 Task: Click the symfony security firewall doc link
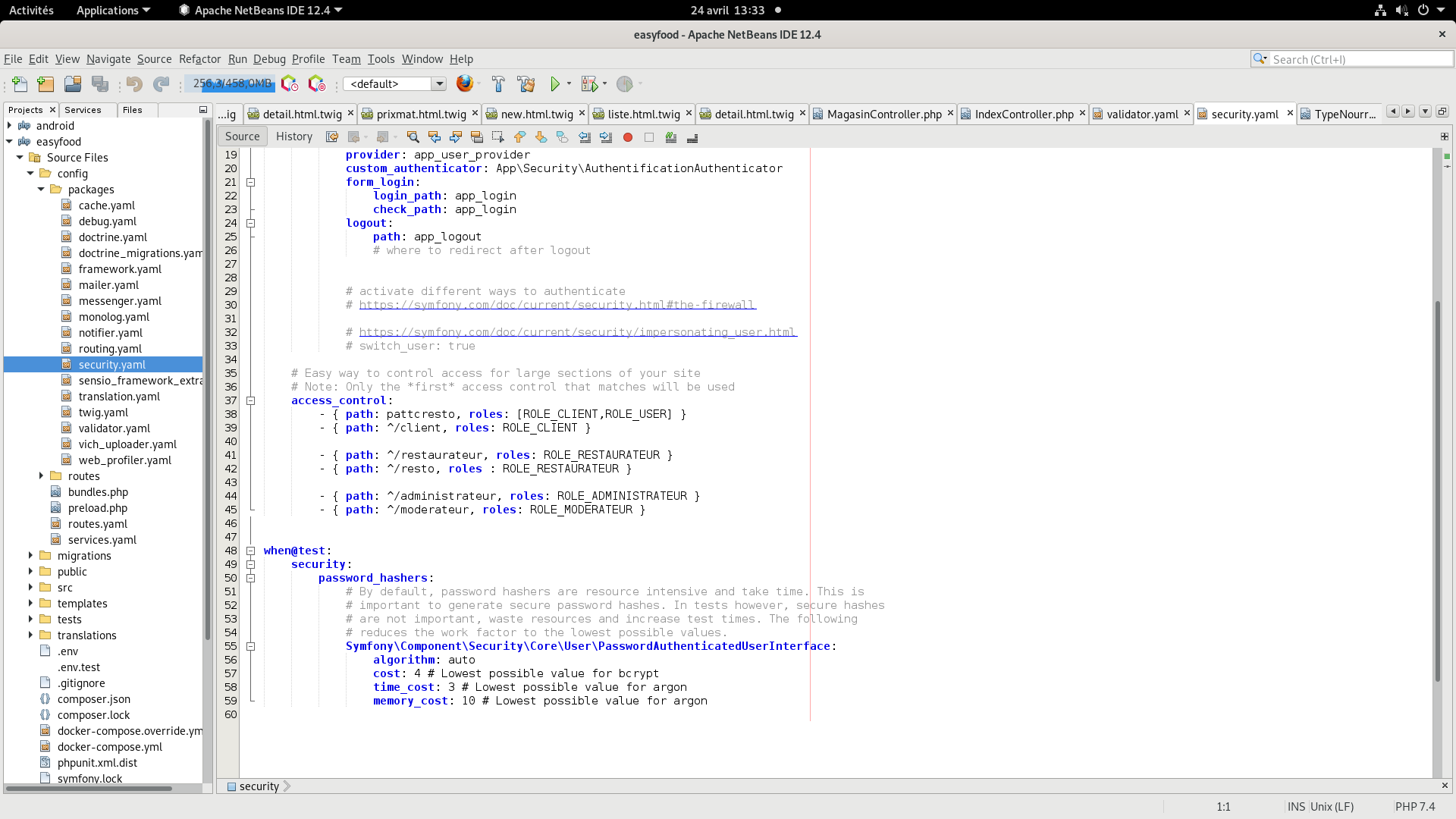pos(557,305)
